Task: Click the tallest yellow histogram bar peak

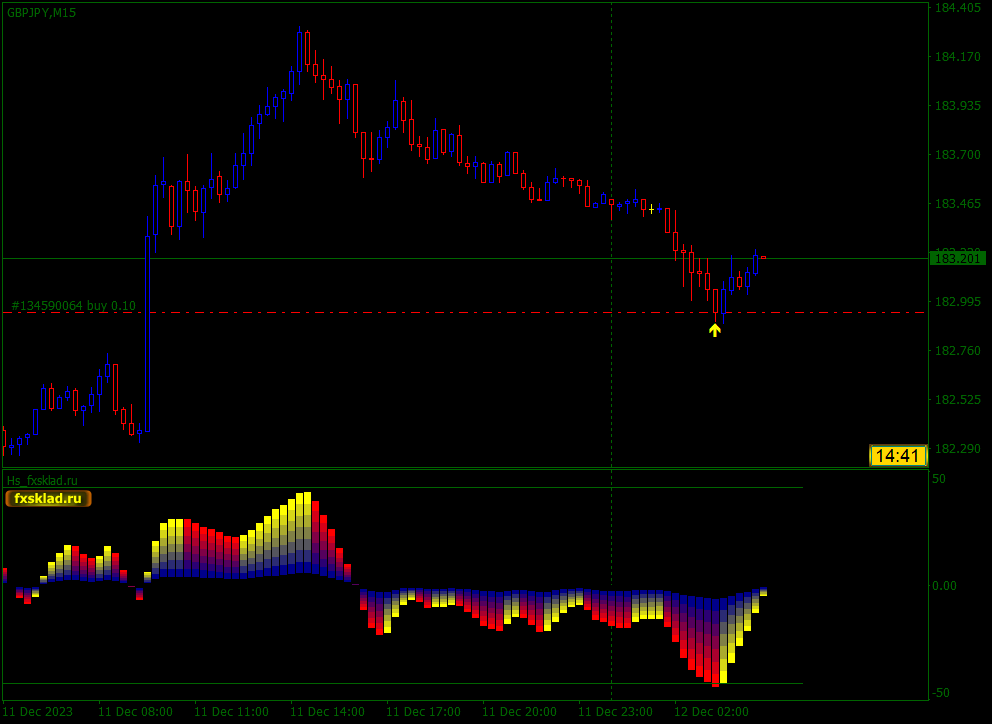Action: click(x=307, y=496)
